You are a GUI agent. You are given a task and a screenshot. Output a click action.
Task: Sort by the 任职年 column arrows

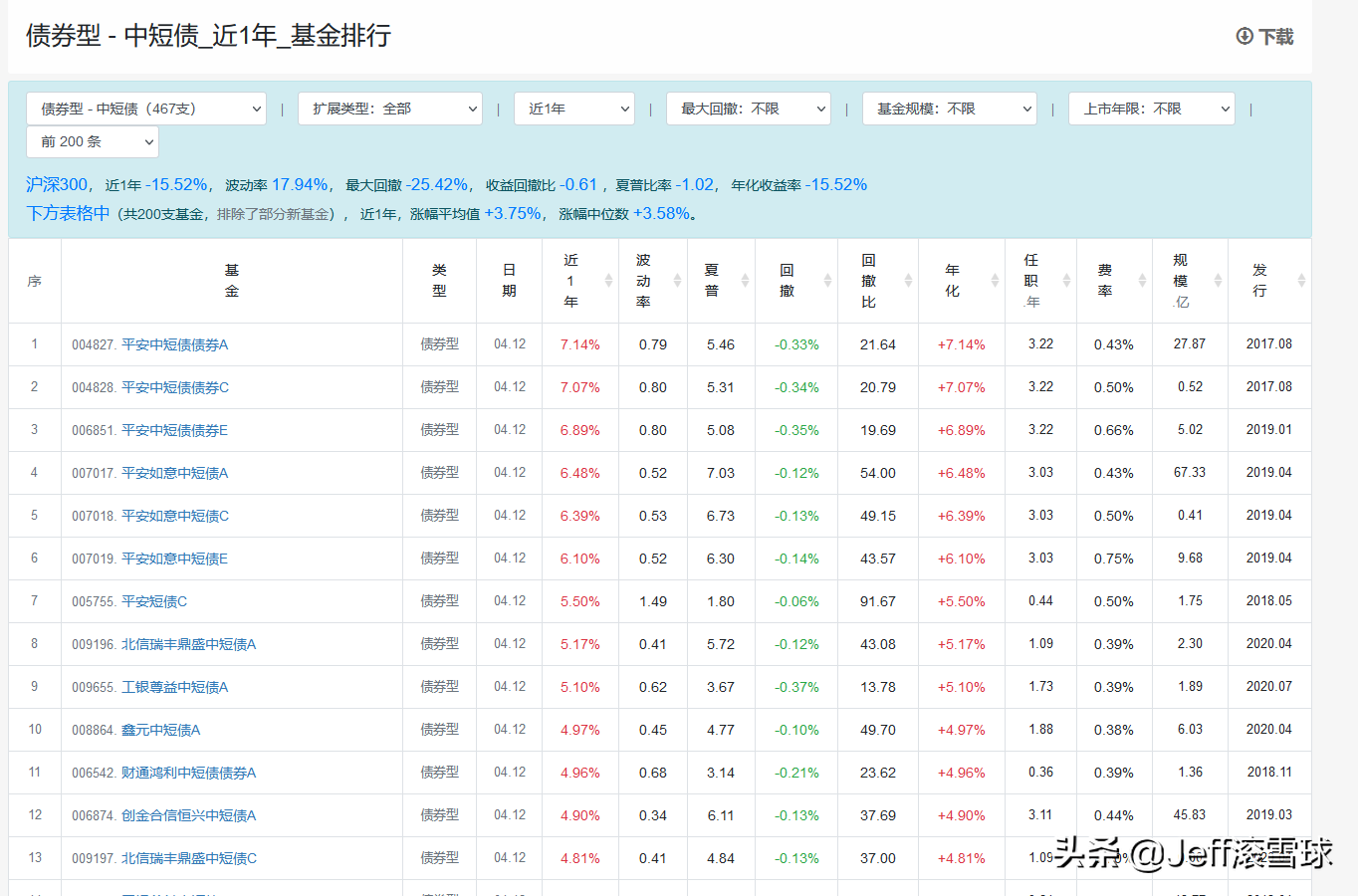(x=1066, y=281)
